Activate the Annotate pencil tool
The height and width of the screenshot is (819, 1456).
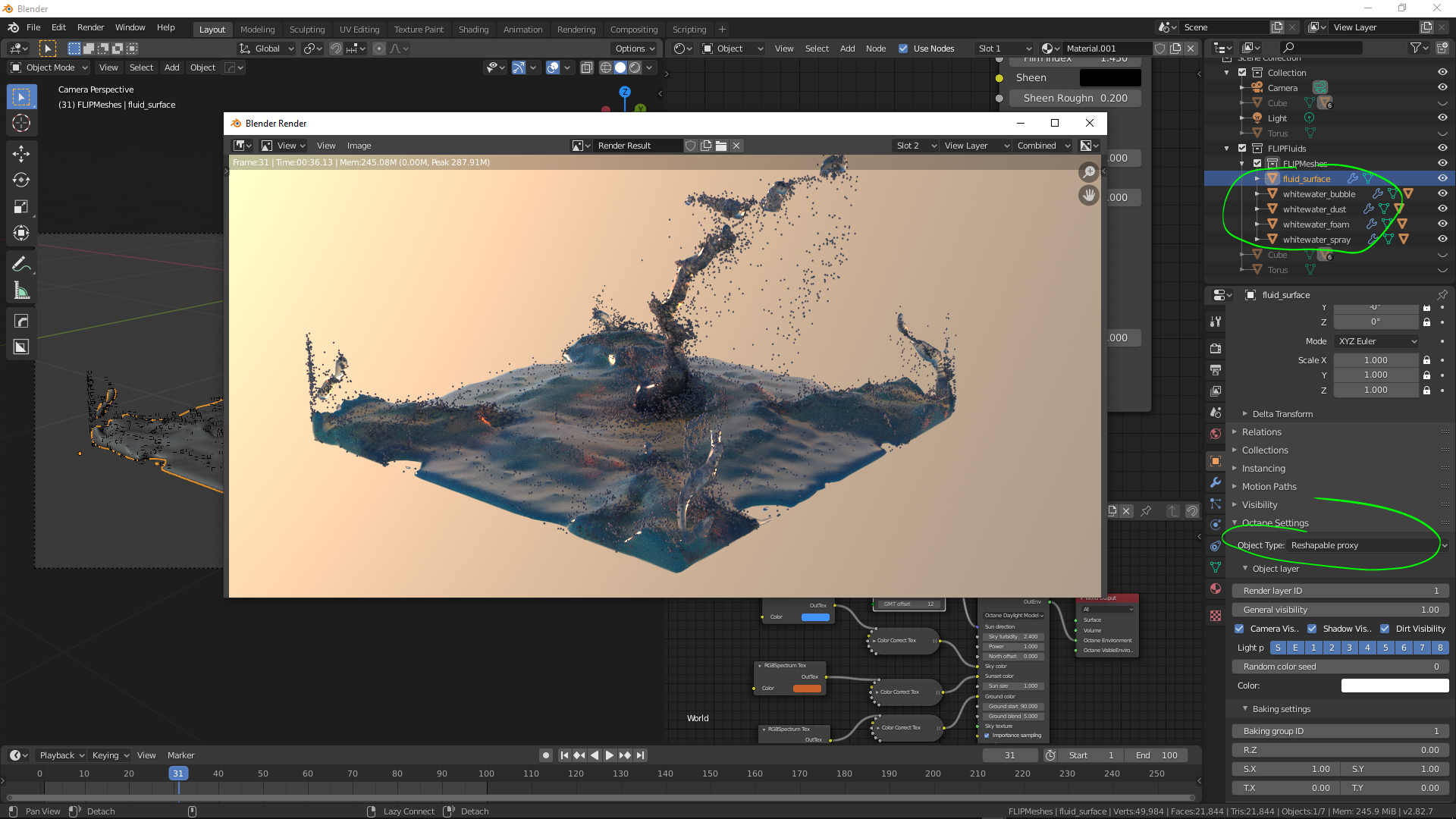(20, 265)
